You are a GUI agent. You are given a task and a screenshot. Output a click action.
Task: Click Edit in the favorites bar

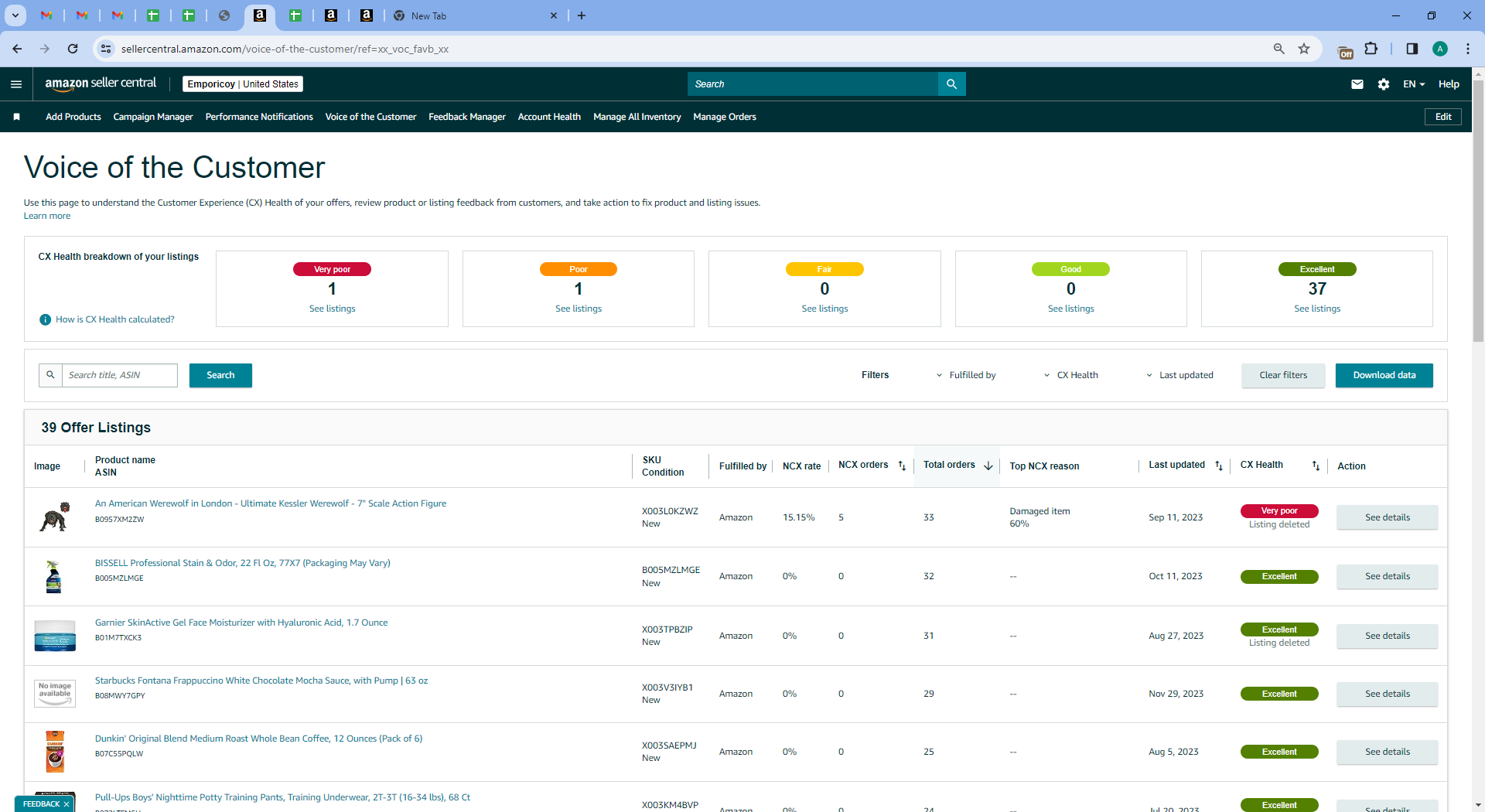coord(1443,117)
